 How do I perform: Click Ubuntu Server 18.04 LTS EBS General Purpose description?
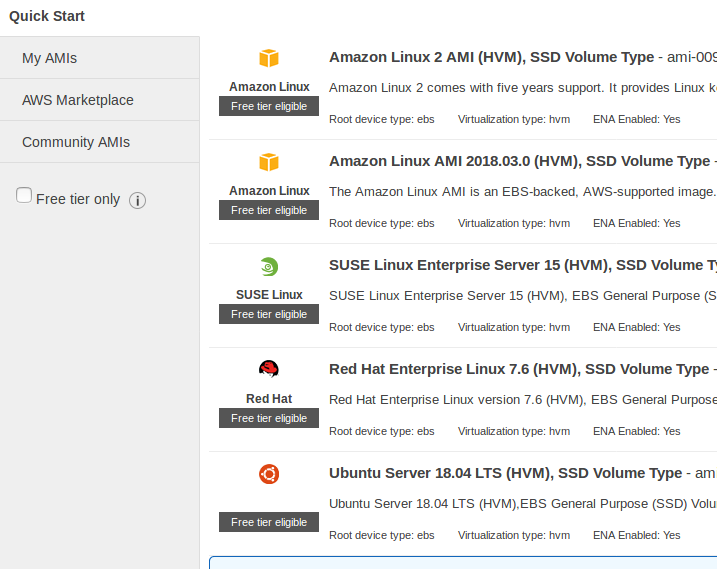click(x=523, y=503)
